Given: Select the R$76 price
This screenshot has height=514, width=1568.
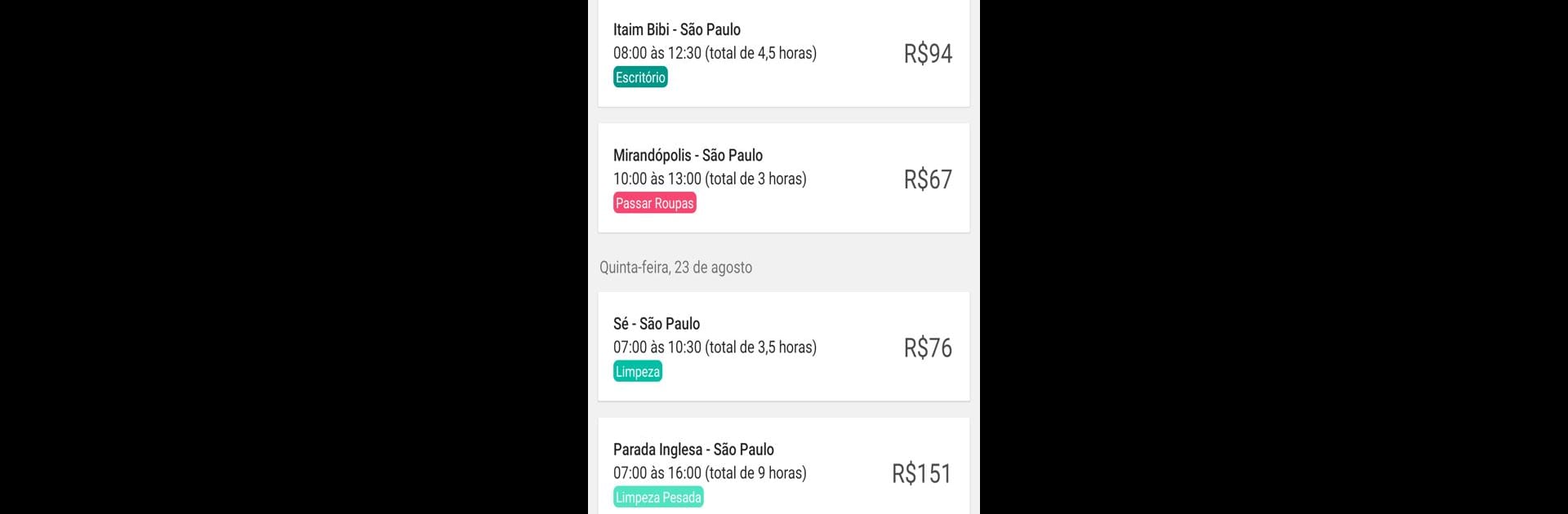Looking at the screenshot, I should click(928, 348).
